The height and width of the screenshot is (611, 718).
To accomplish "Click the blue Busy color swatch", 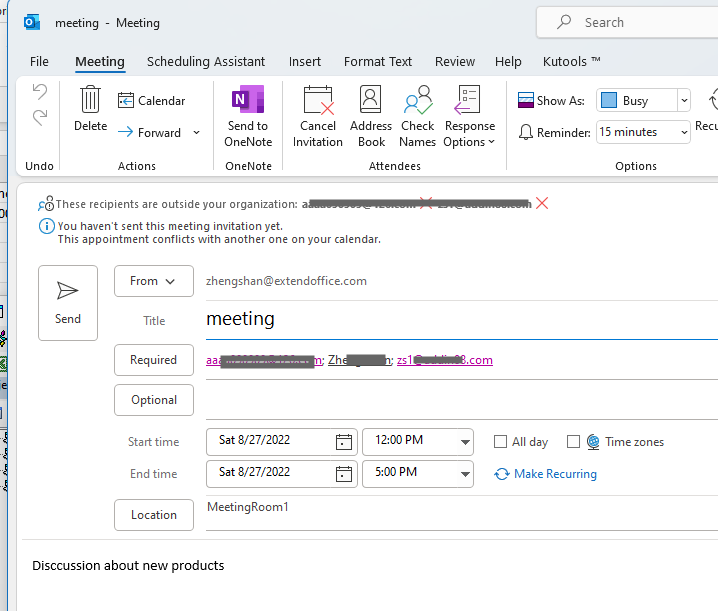I will [x=609, y=100].
